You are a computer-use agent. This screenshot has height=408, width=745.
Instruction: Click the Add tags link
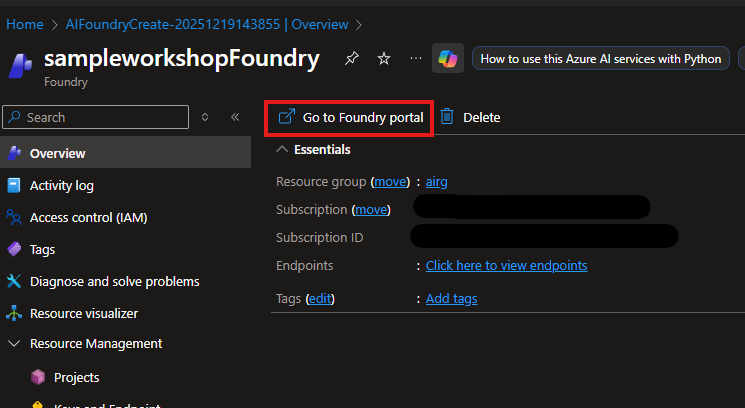[x=451, y=298]
